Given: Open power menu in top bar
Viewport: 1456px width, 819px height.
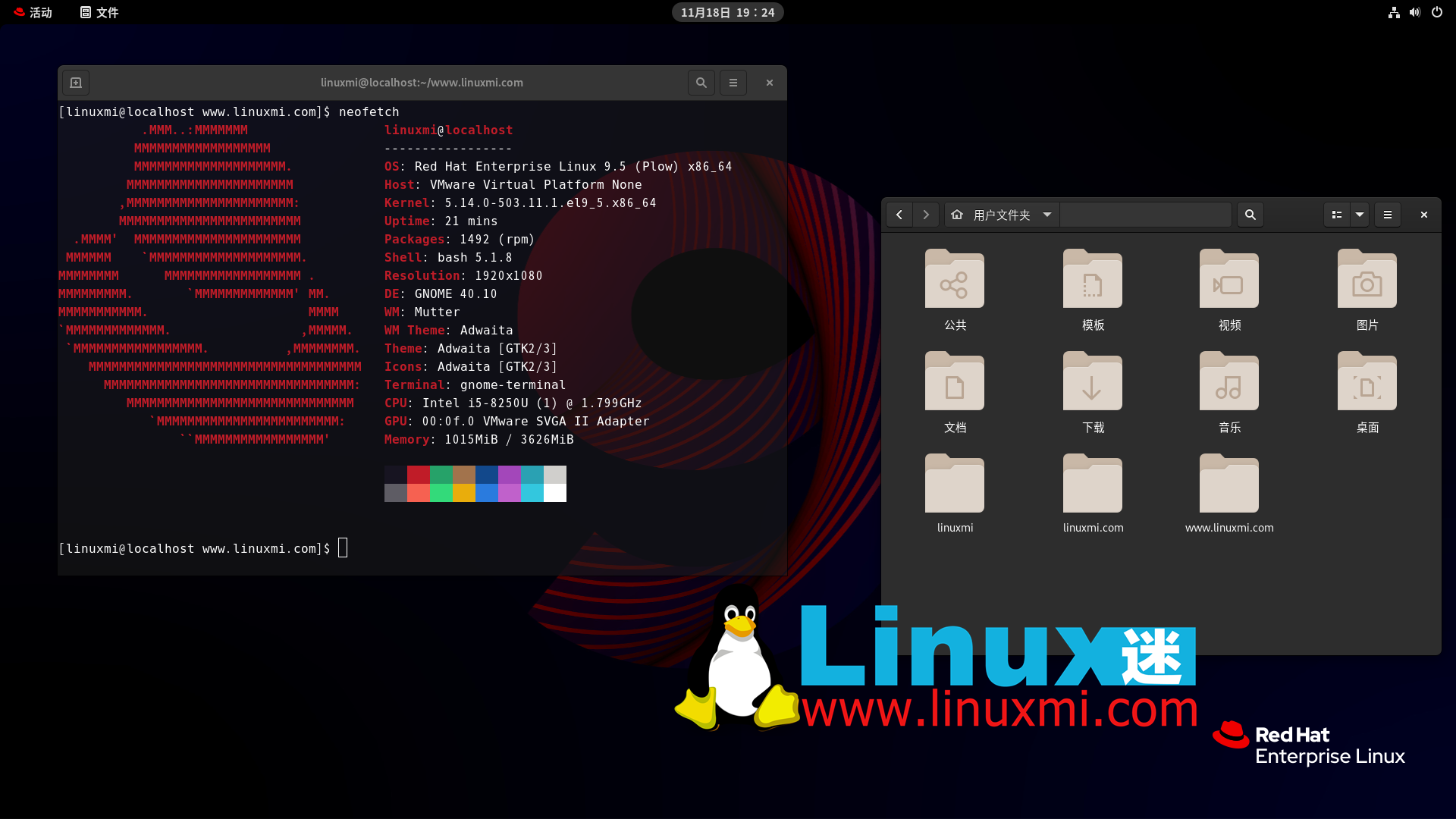Looking at the screenshot, I should (x=1436, y=12).
